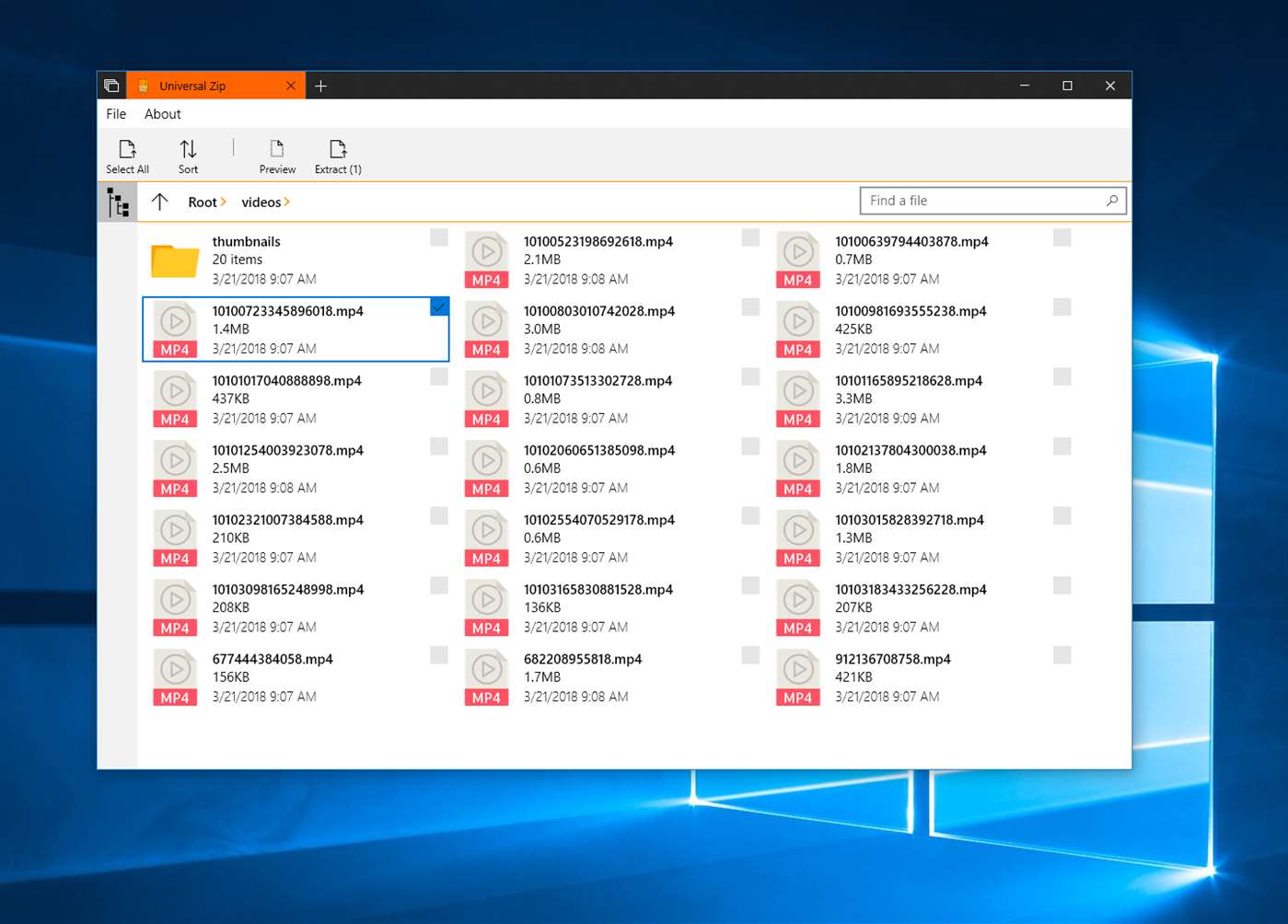Toggle the folder tree pane icon
This screenshot has width=1288, height=924.
(118, 202)
